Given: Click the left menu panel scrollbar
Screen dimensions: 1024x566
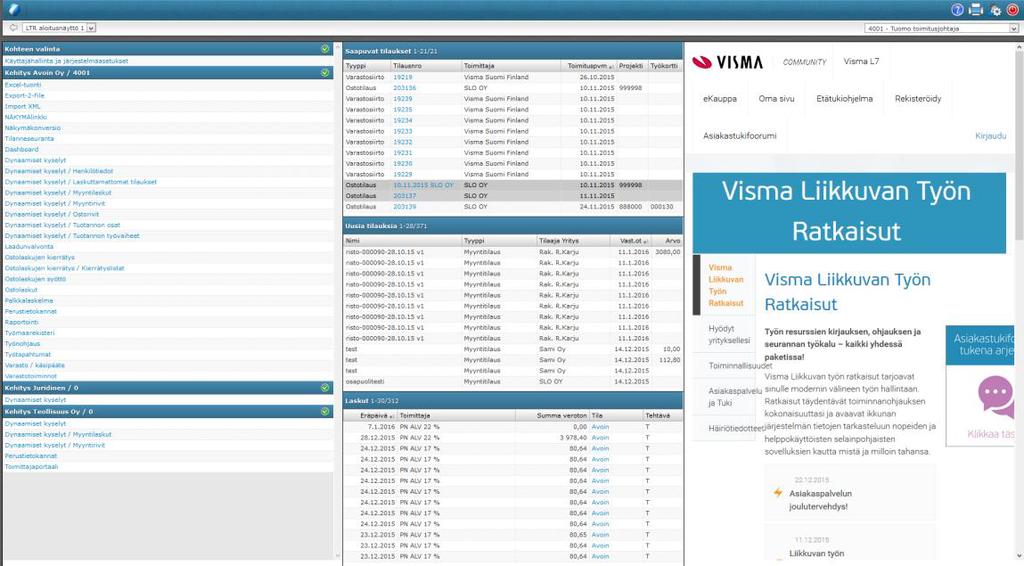Looking at the screenshot, I should coord(338,300).
